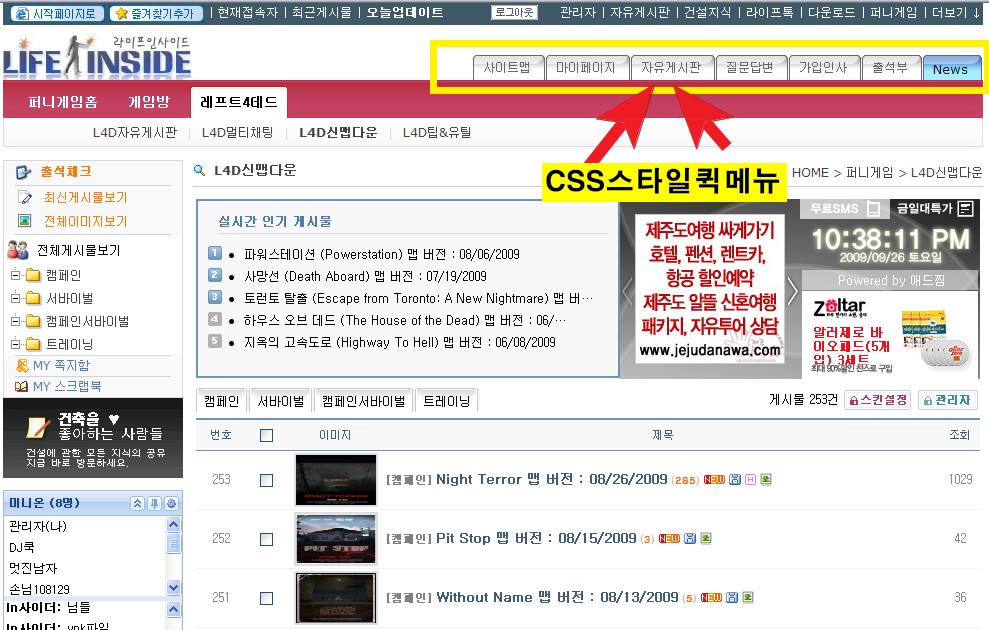Viewport: 989px width, 630px height.
Task: Open the Night Terror post thumbnail
Action: tap(336, 480)
